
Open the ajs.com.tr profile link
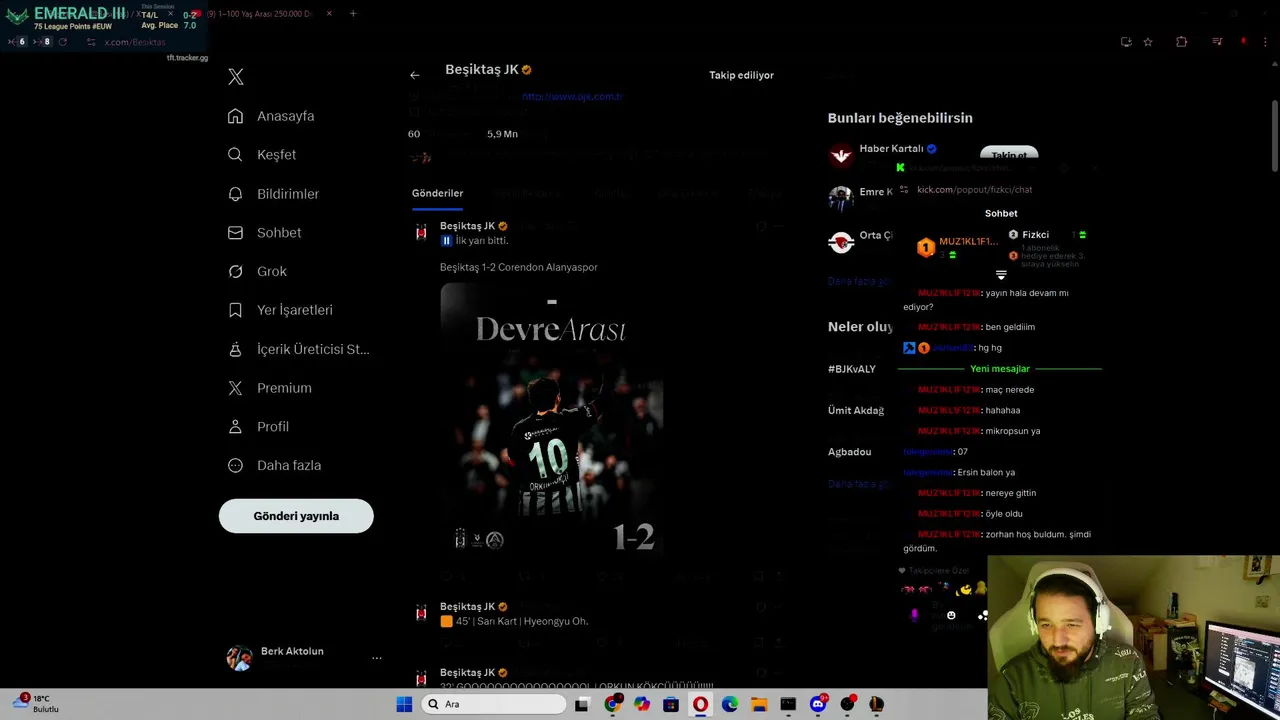point(572,97)
